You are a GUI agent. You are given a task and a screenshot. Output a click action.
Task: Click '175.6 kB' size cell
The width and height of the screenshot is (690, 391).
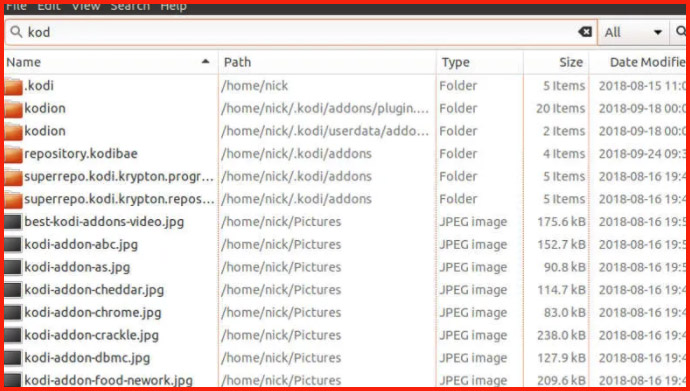(x=562, y=222)
